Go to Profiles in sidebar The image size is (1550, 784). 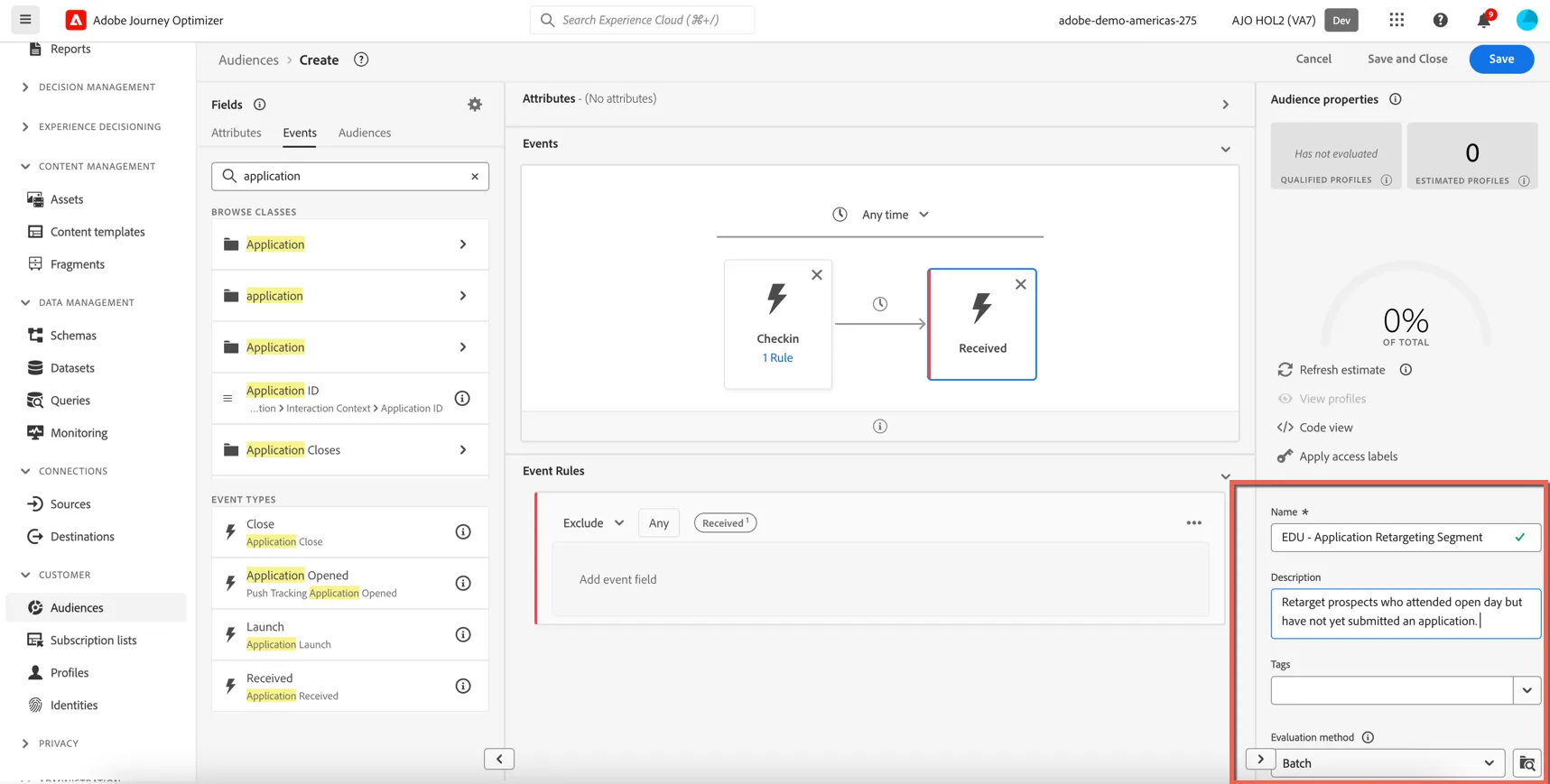[x=69, y=673]
